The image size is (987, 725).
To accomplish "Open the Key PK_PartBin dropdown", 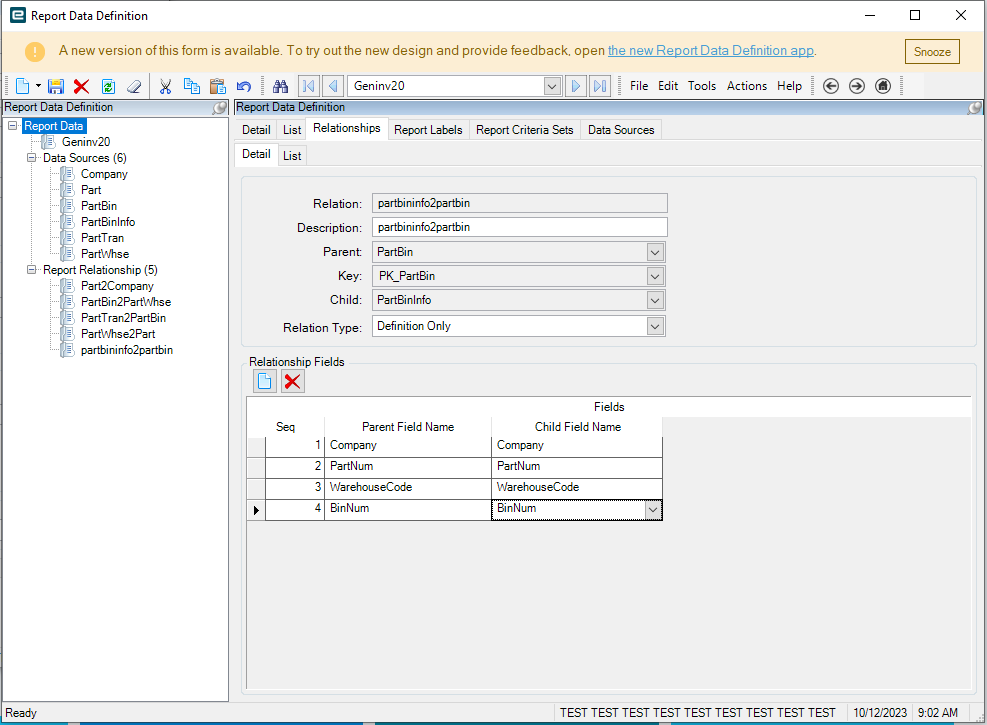I will 655,276.
